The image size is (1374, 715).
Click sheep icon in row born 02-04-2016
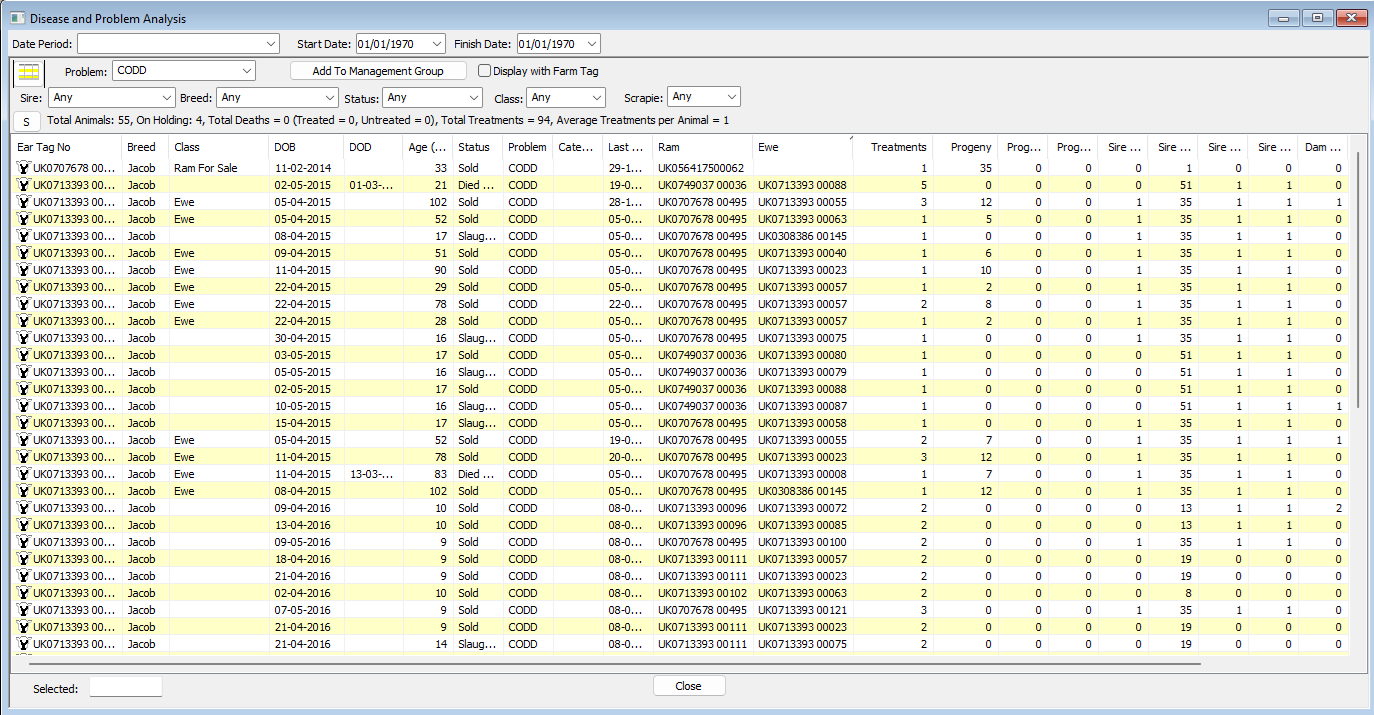point(23,593)
